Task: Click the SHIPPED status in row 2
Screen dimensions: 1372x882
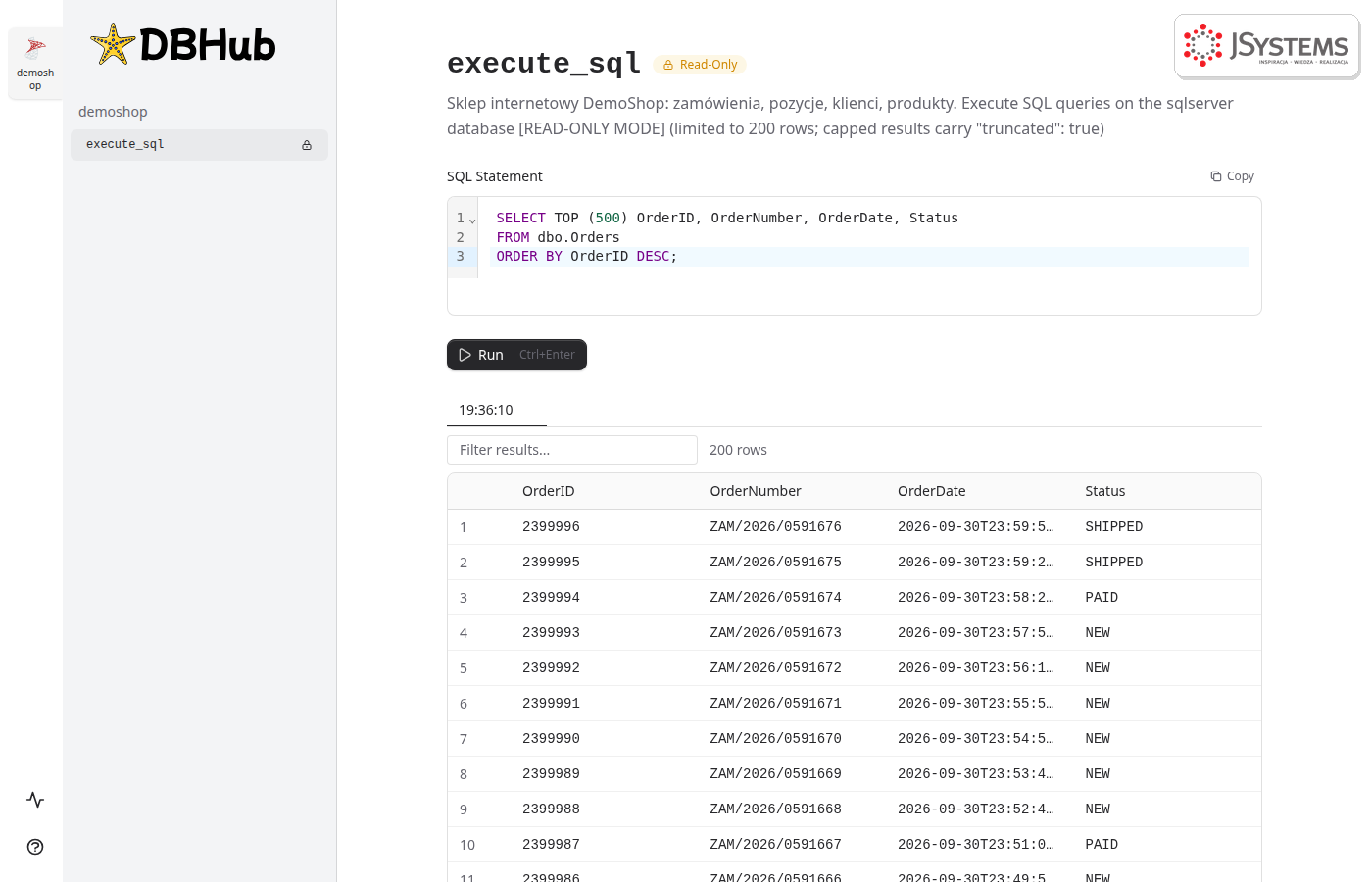Action: 1114,563
